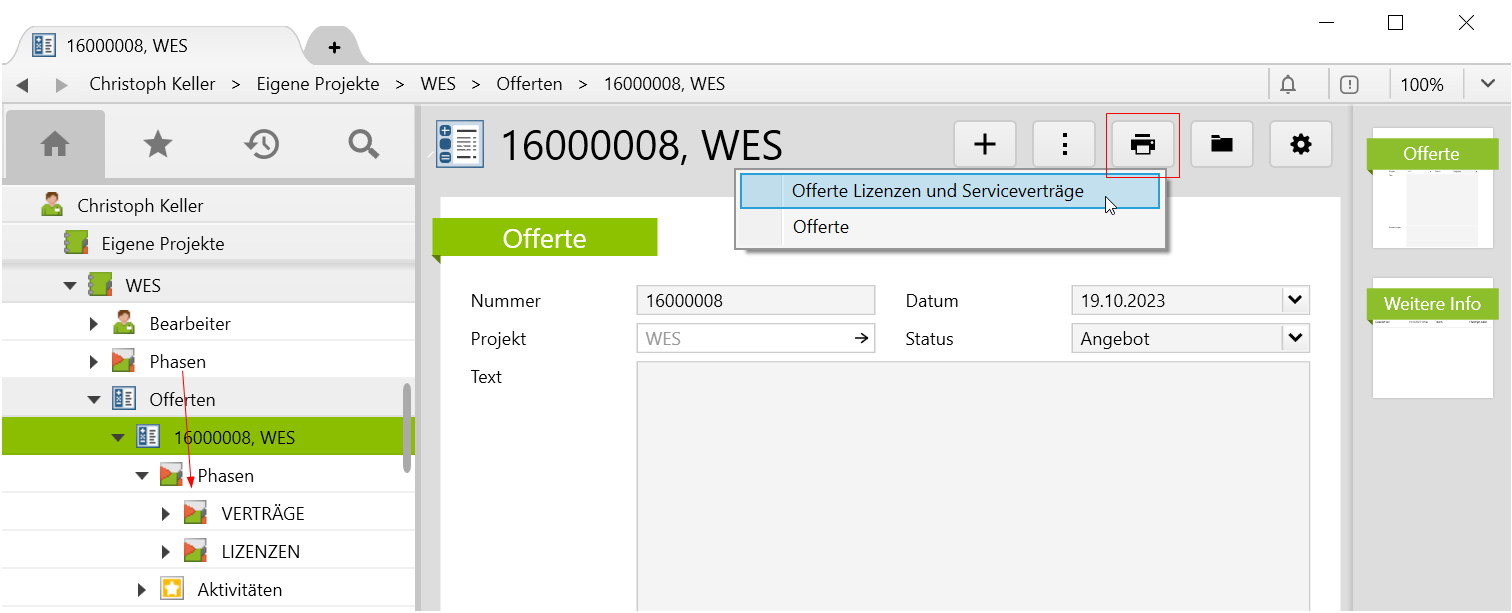Open the search magnifier tab
1512x613 pixels.
(363, 145)
